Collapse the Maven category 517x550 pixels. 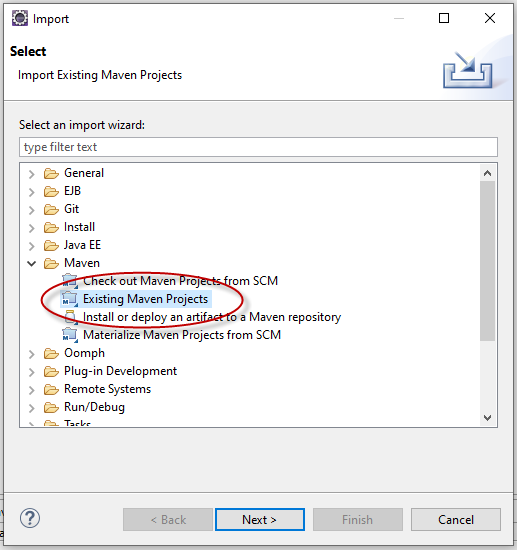(32, 263)
